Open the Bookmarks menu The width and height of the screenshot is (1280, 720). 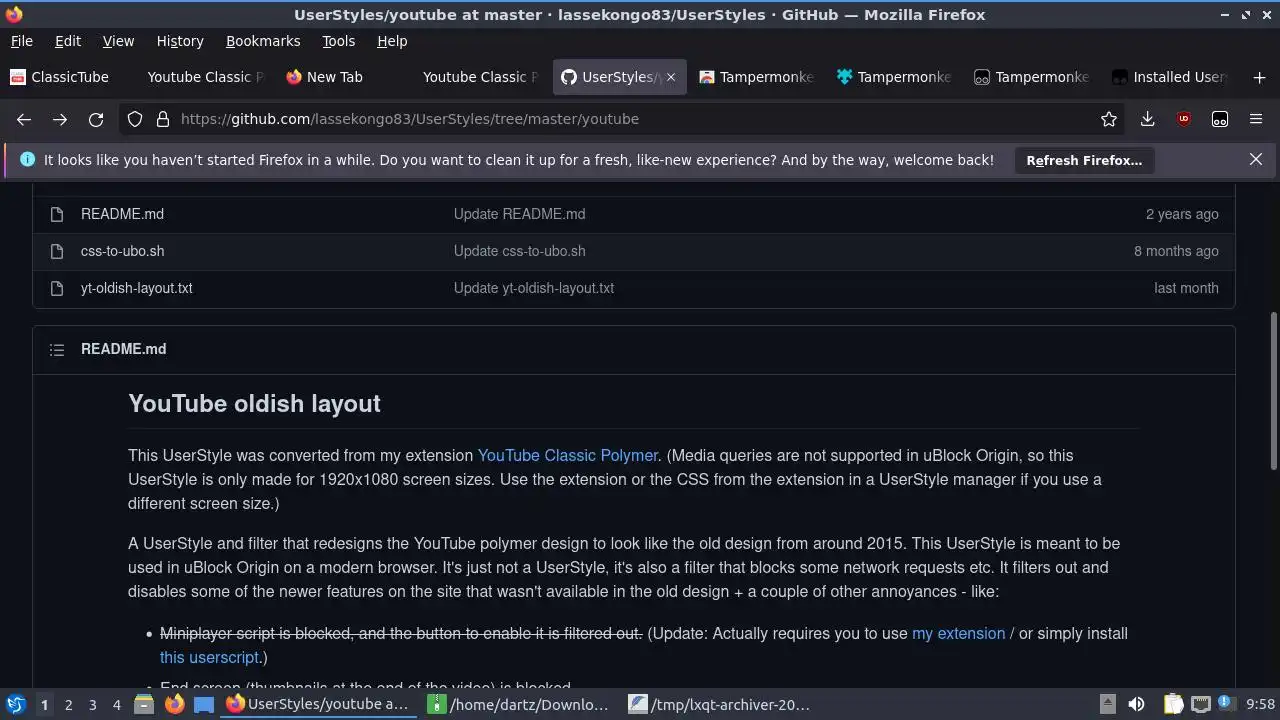[x=263, y=41]
